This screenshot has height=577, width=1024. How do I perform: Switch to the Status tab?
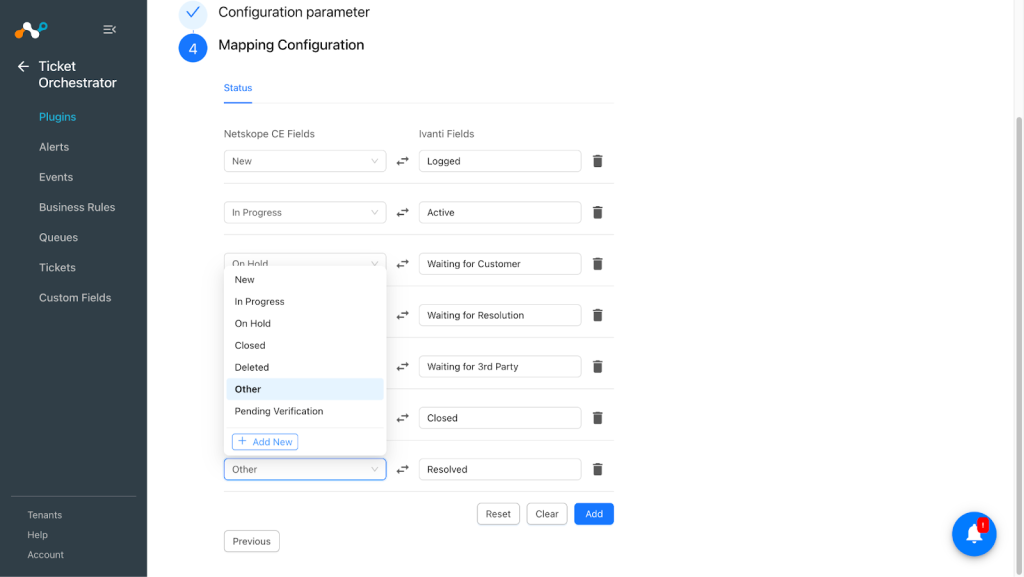(x=238, y=88)
